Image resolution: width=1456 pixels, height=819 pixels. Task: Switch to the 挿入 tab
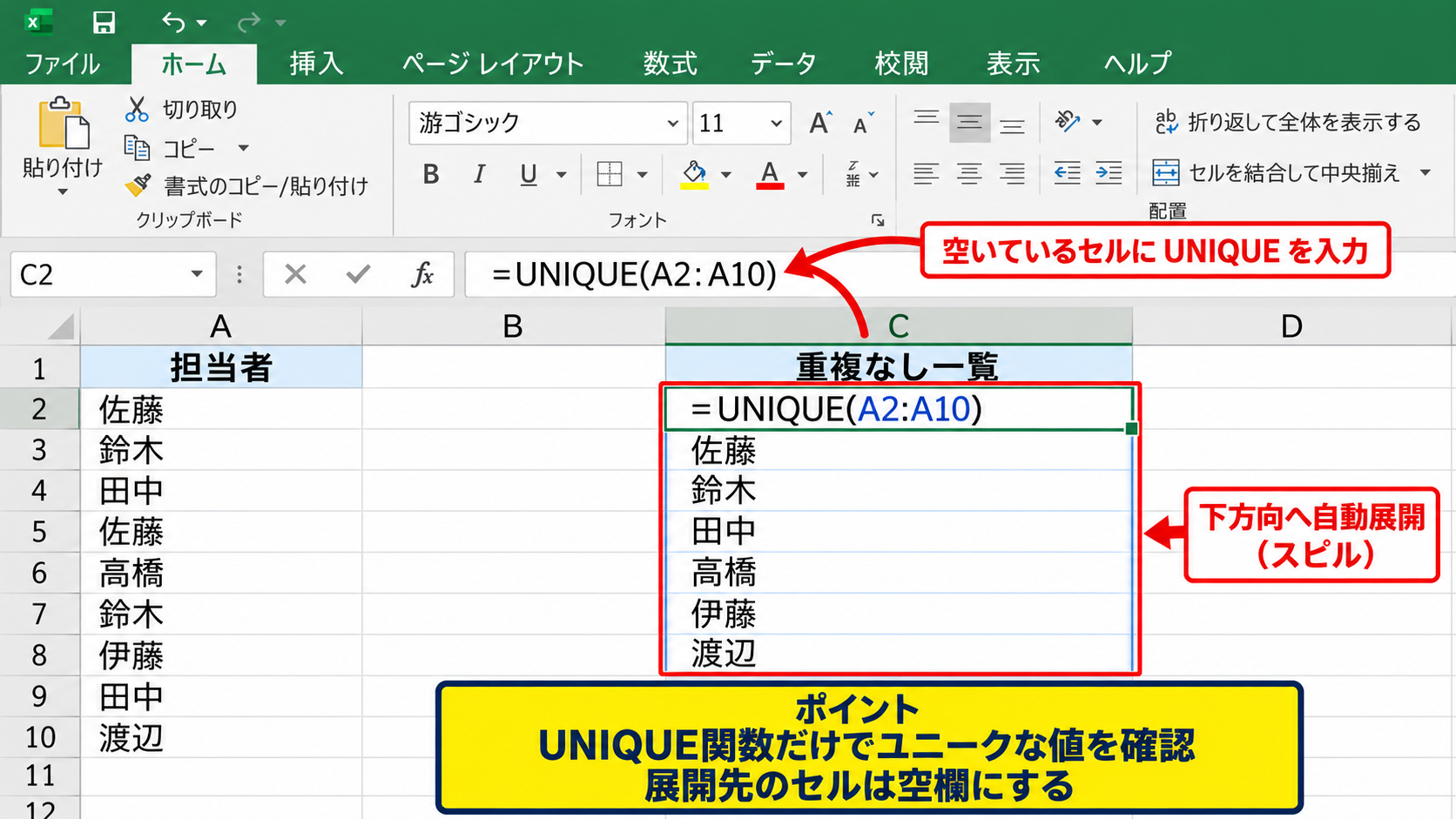pos(316,64)
